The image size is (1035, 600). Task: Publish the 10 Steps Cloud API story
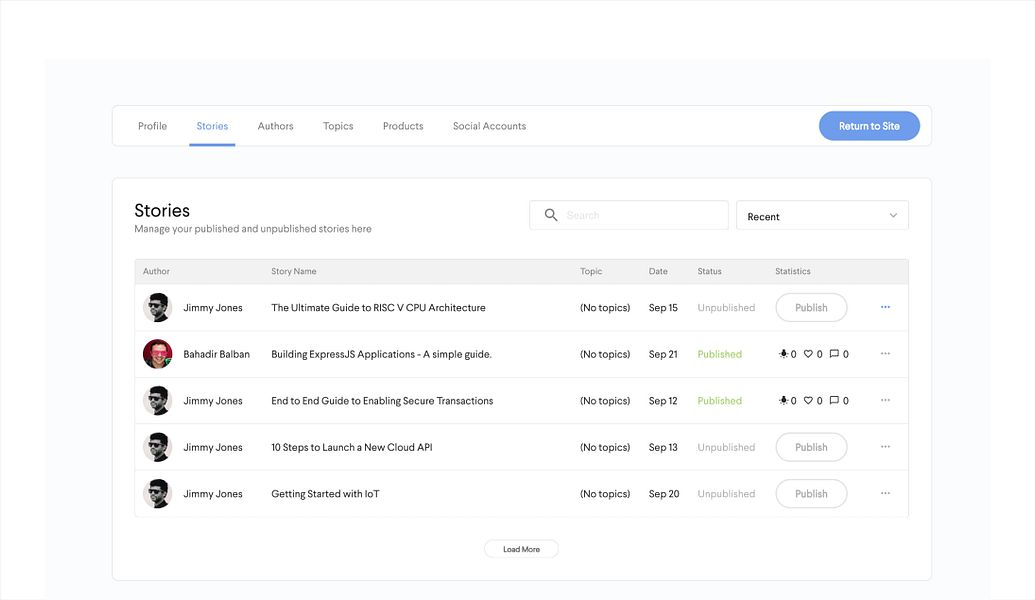811,447
